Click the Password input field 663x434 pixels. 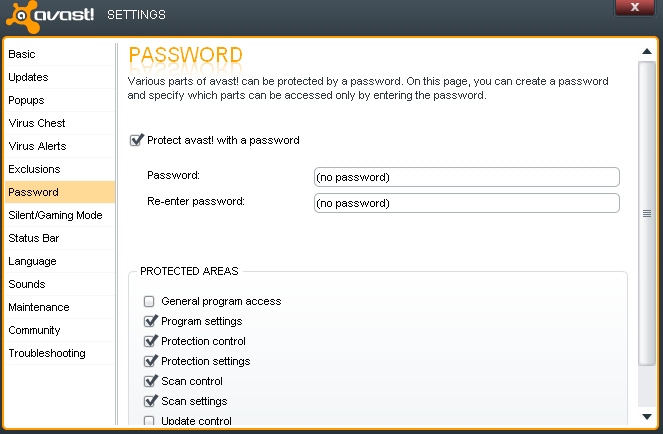[467, 177]
